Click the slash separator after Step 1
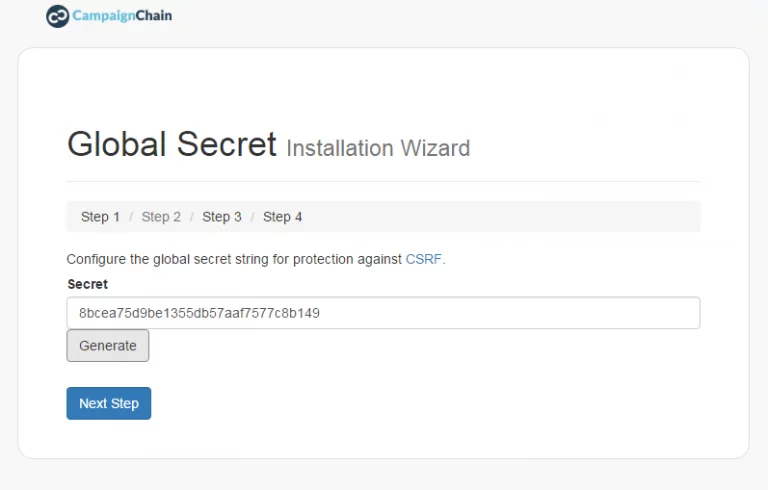The width and height of the screenshot is (768, 490). pyautogui.click(x=131, y=217)
